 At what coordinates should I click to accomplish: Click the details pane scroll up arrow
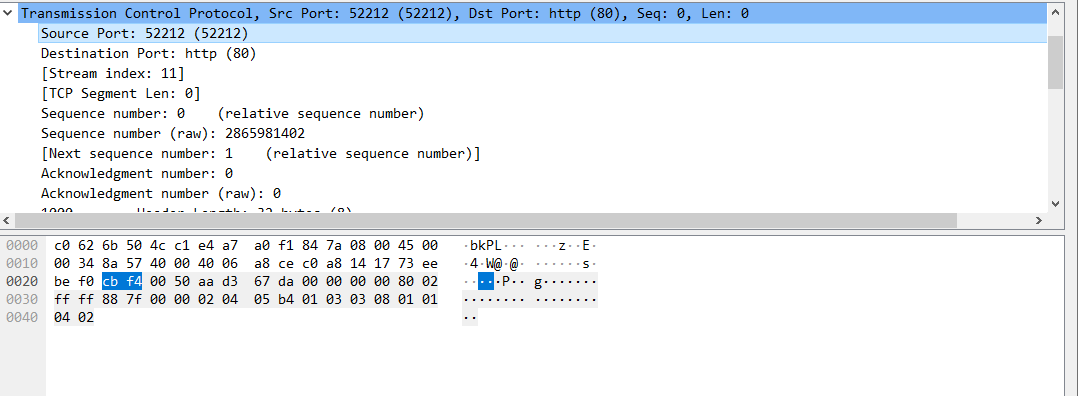[1056, 12]
